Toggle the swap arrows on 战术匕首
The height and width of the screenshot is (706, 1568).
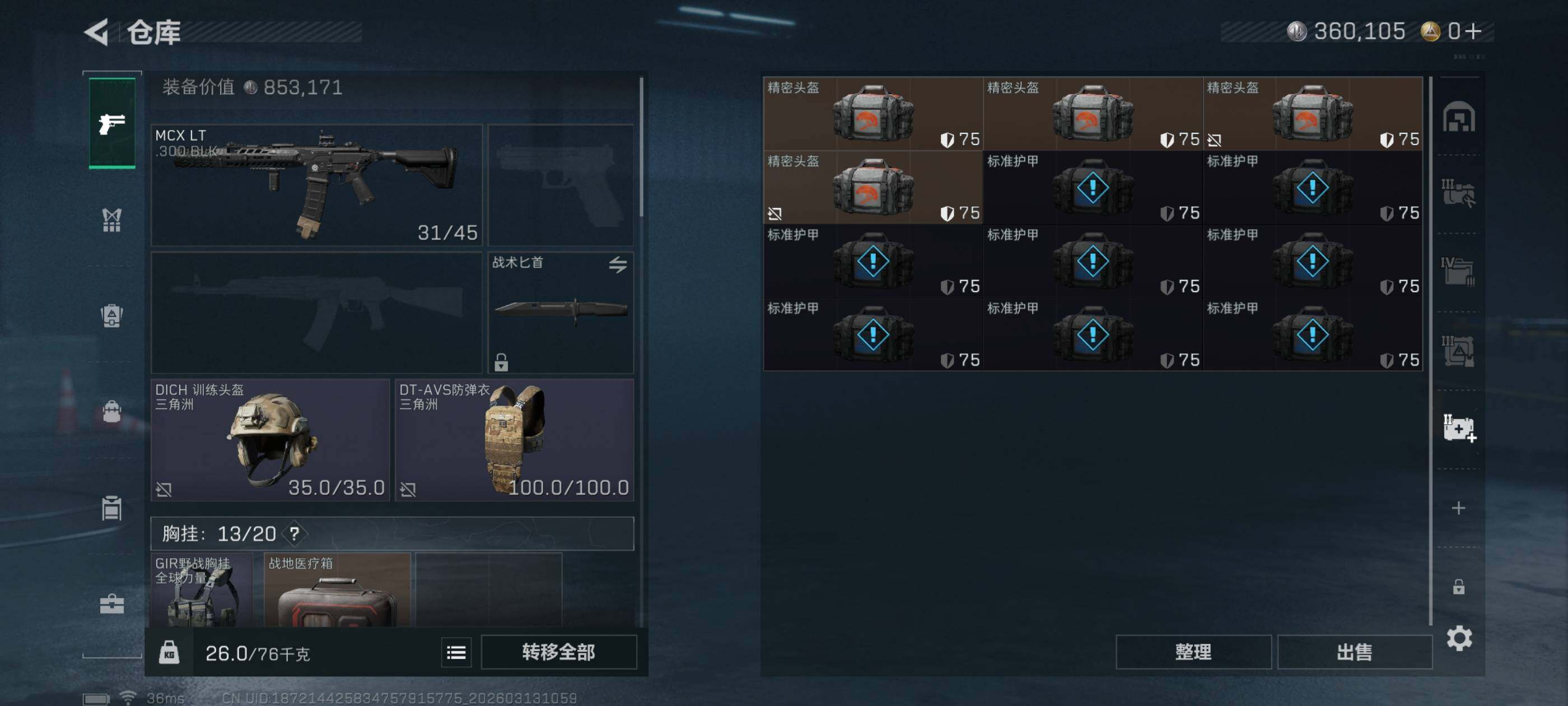(x=618, y=264)
